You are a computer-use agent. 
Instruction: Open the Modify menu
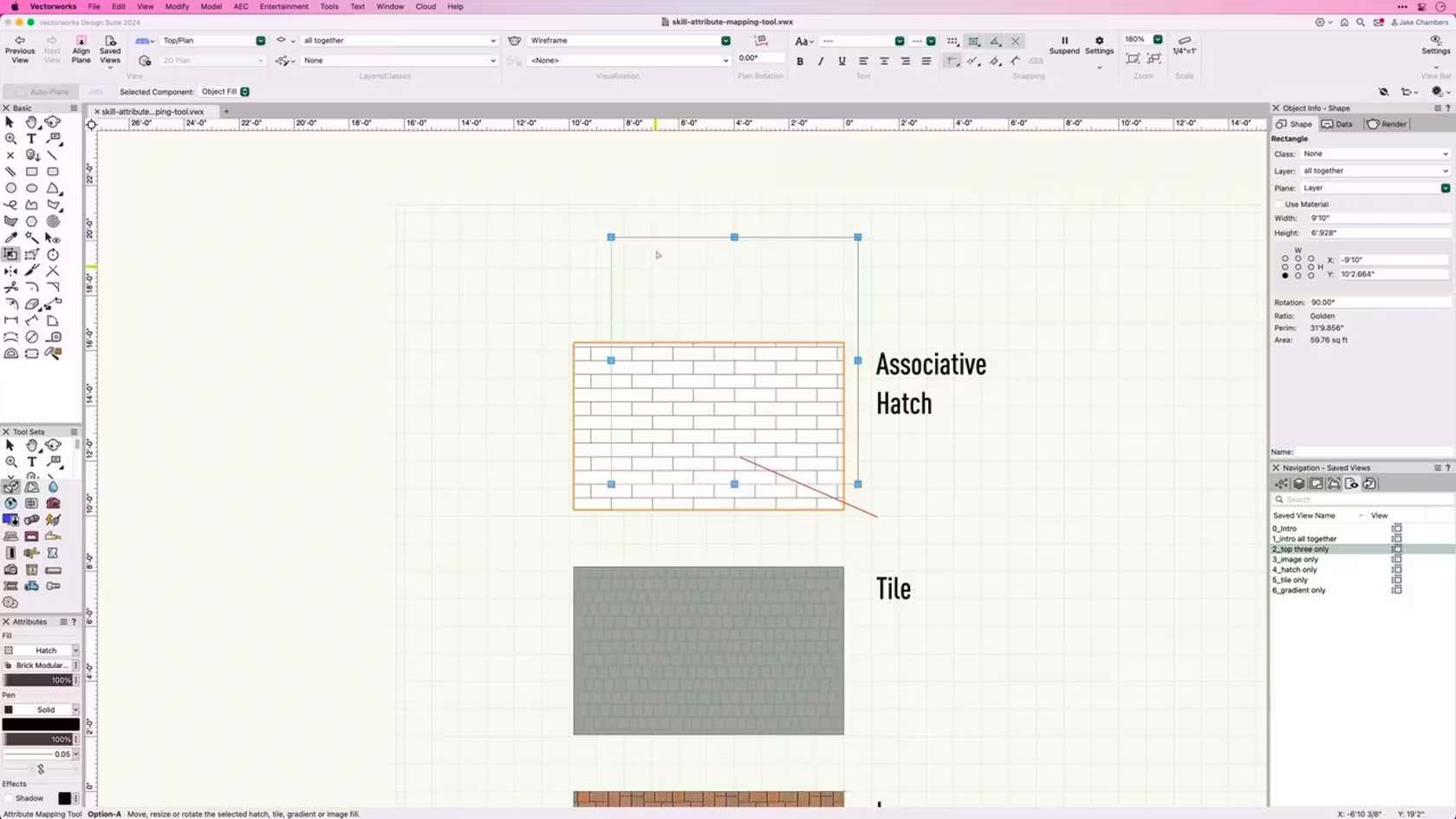click(177, 6)
